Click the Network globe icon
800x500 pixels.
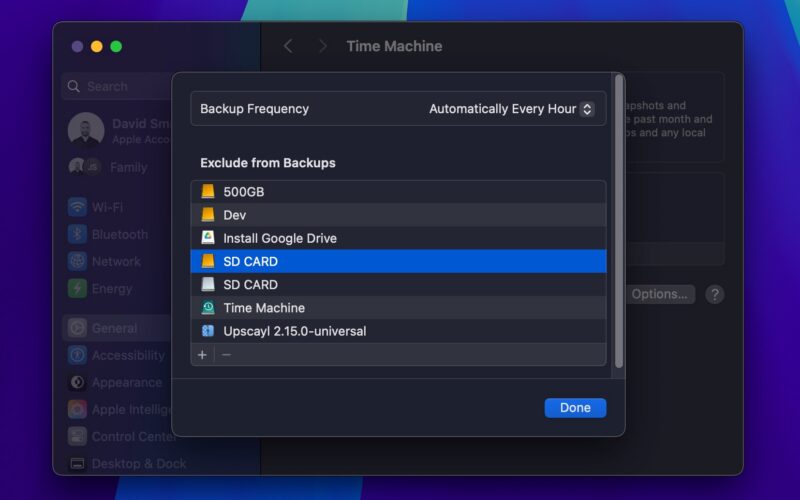click(x=78, y=261)
